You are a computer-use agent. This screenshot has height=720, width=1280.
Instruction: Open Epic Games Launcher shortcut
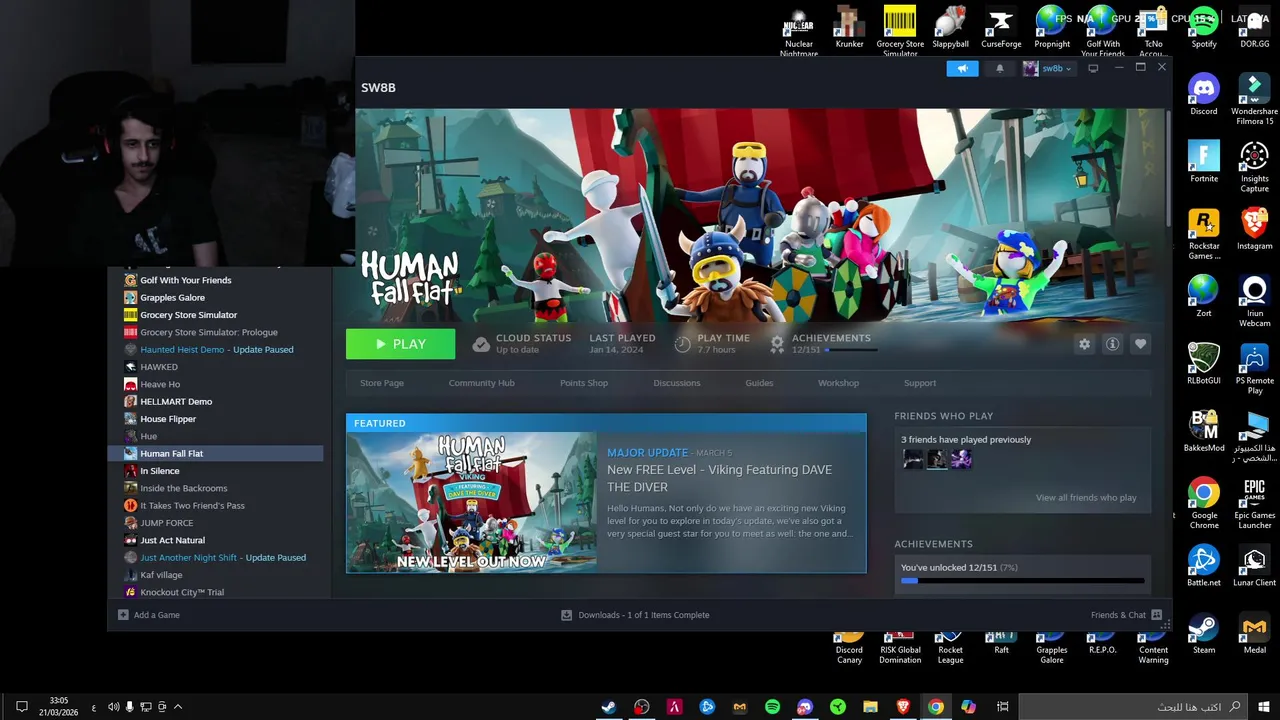point(1254,504)
